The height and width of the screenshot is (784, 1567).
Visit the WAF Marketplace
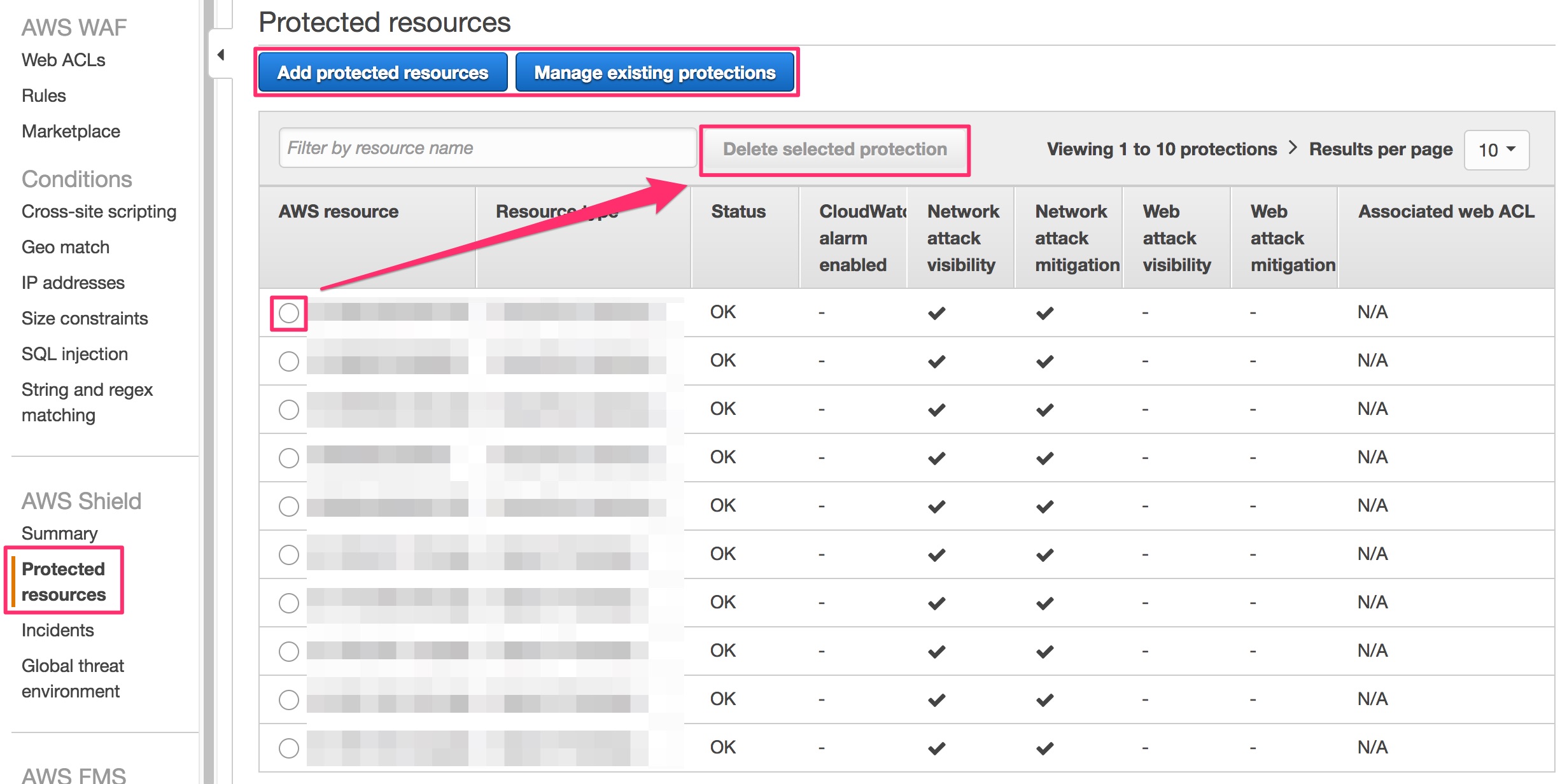(71, 131)
